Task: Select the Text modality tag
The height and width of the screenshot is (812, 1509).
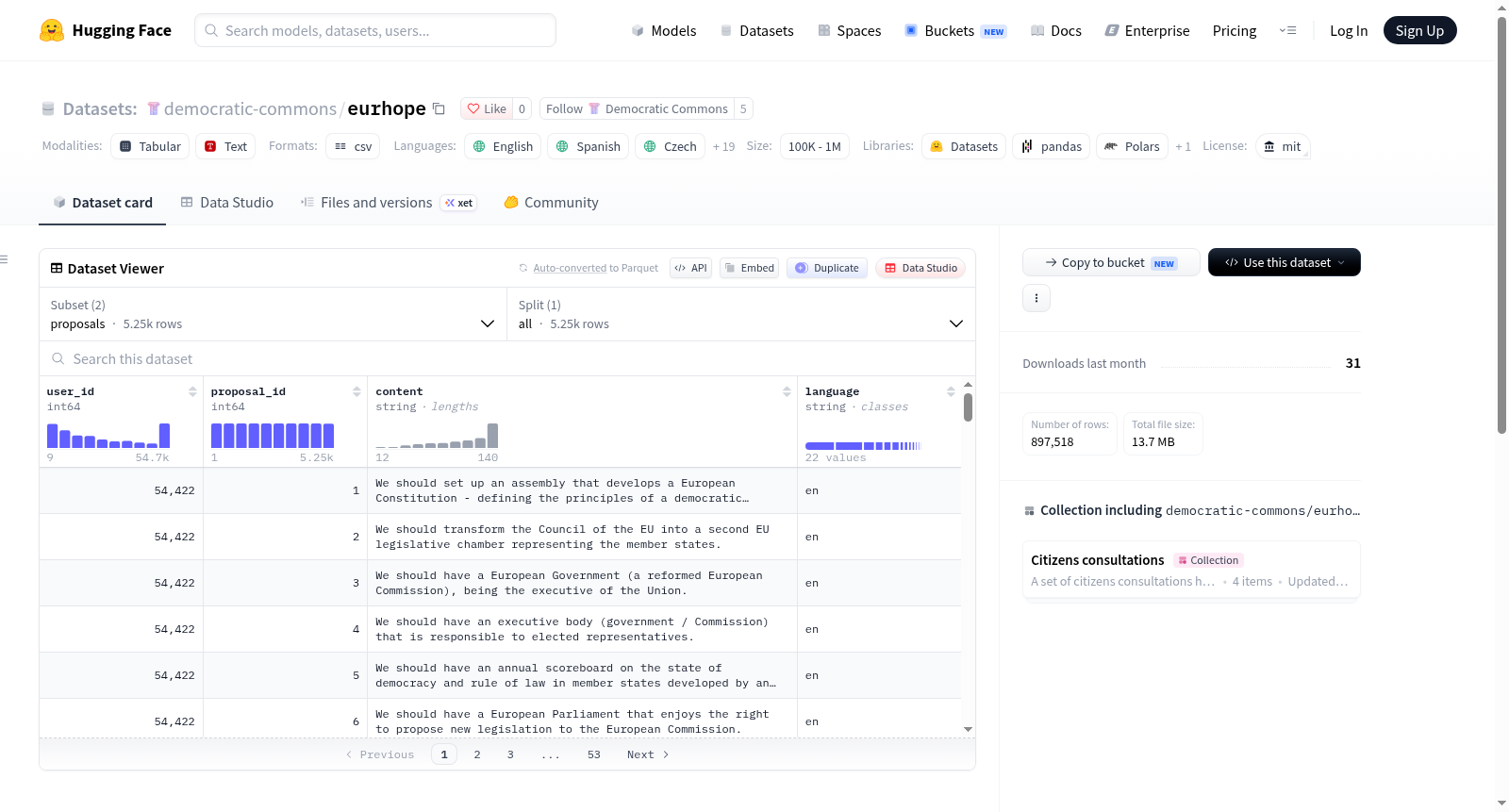Action: pyautogui.click(x=226, y=146)
